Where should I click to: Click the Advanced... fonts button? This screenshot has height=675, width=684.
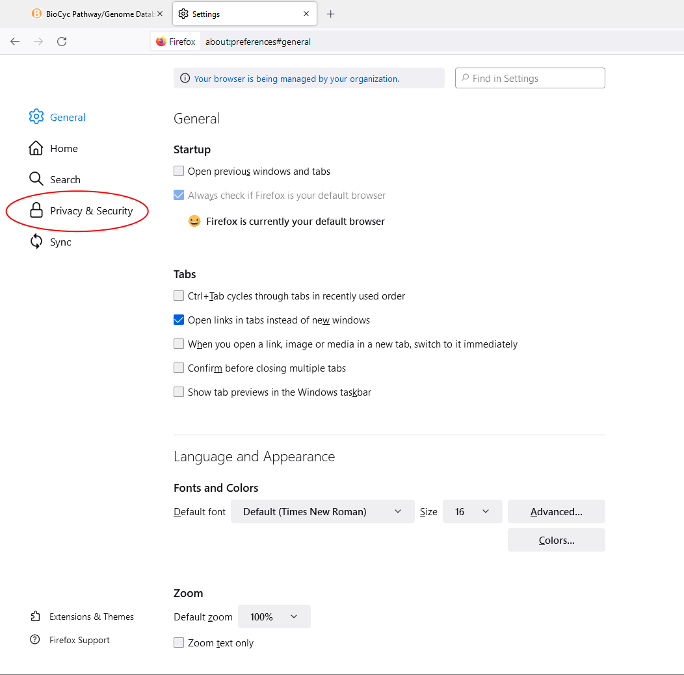tap(556, 512)
